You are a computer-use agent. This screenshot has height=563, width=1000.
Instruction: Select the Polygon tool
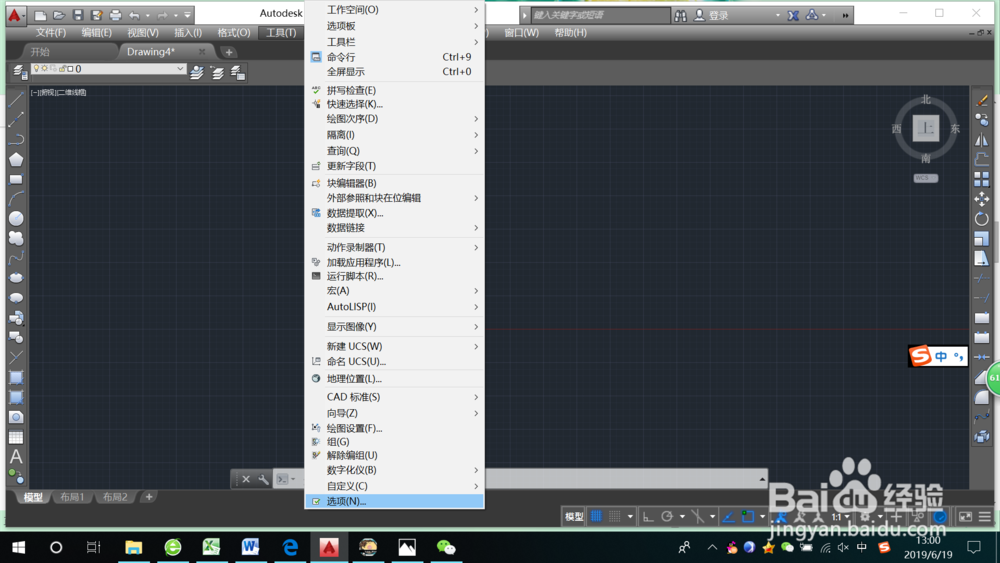point(16,159)
